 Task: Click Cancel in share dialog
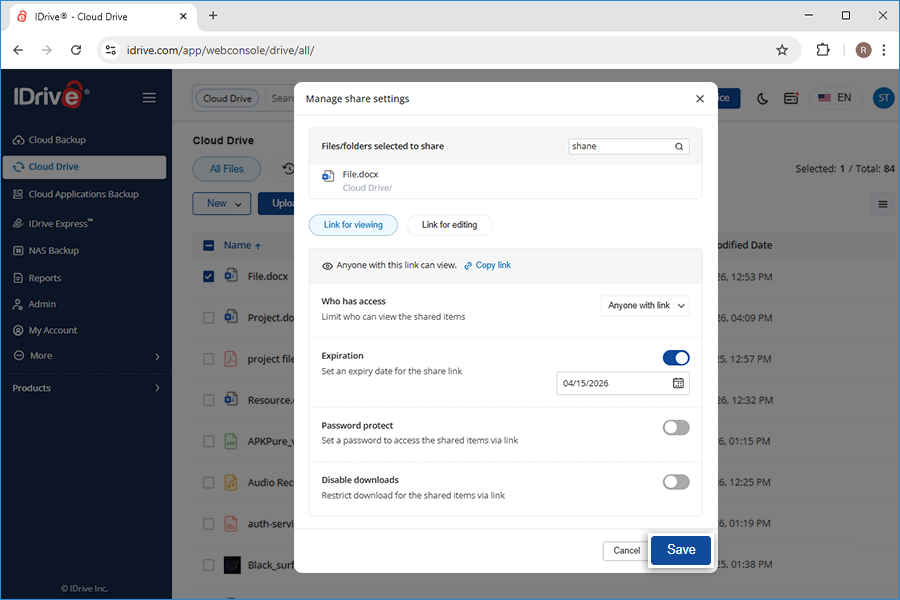click(626, 550)
